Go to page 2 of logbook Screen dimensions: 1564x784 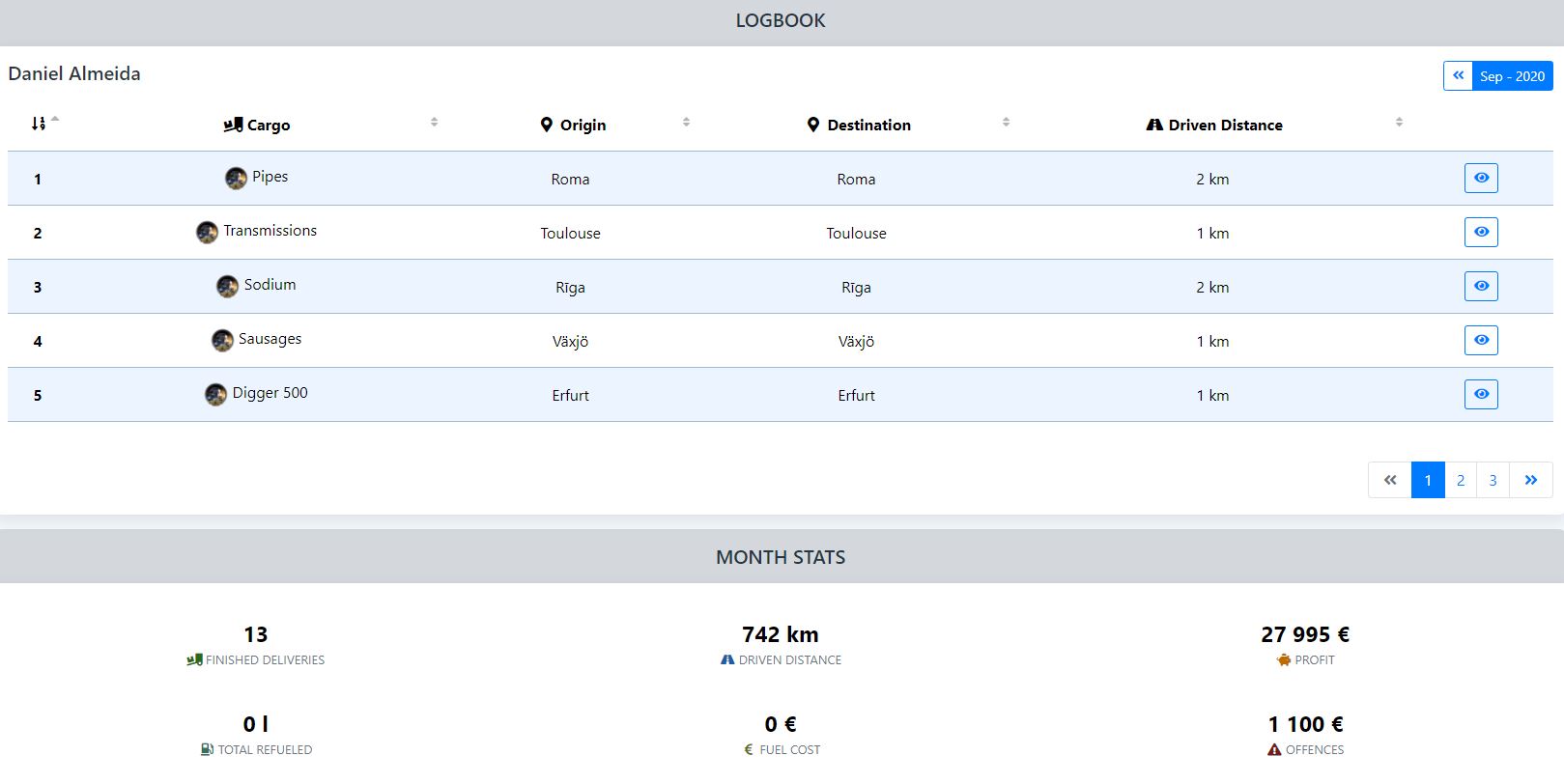click(x=1460, y=480)
